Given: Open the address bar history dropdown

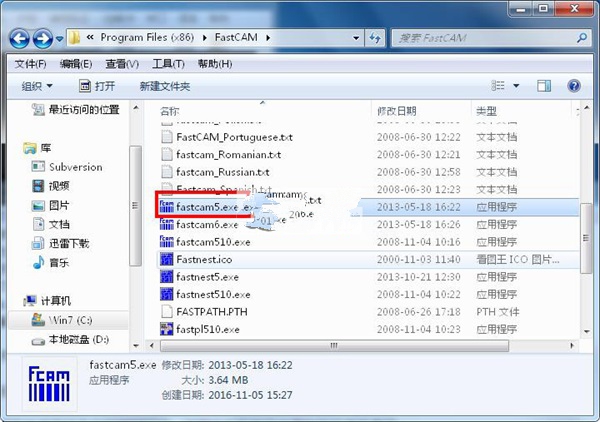Looking at the screenshot, I should click(356, 38).
